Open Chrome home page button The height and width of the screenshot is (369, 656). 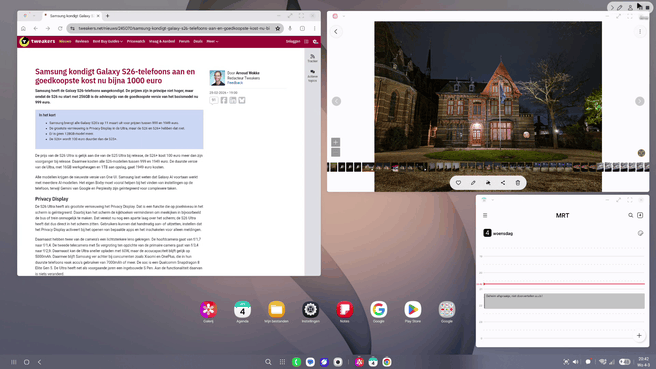(23, 28)
